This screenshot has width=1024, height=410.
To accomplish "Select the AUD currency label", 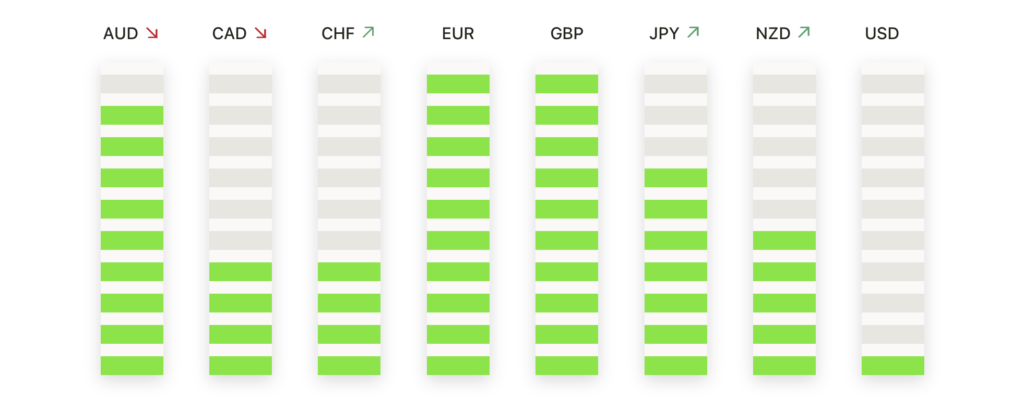I will click(121, 33).
